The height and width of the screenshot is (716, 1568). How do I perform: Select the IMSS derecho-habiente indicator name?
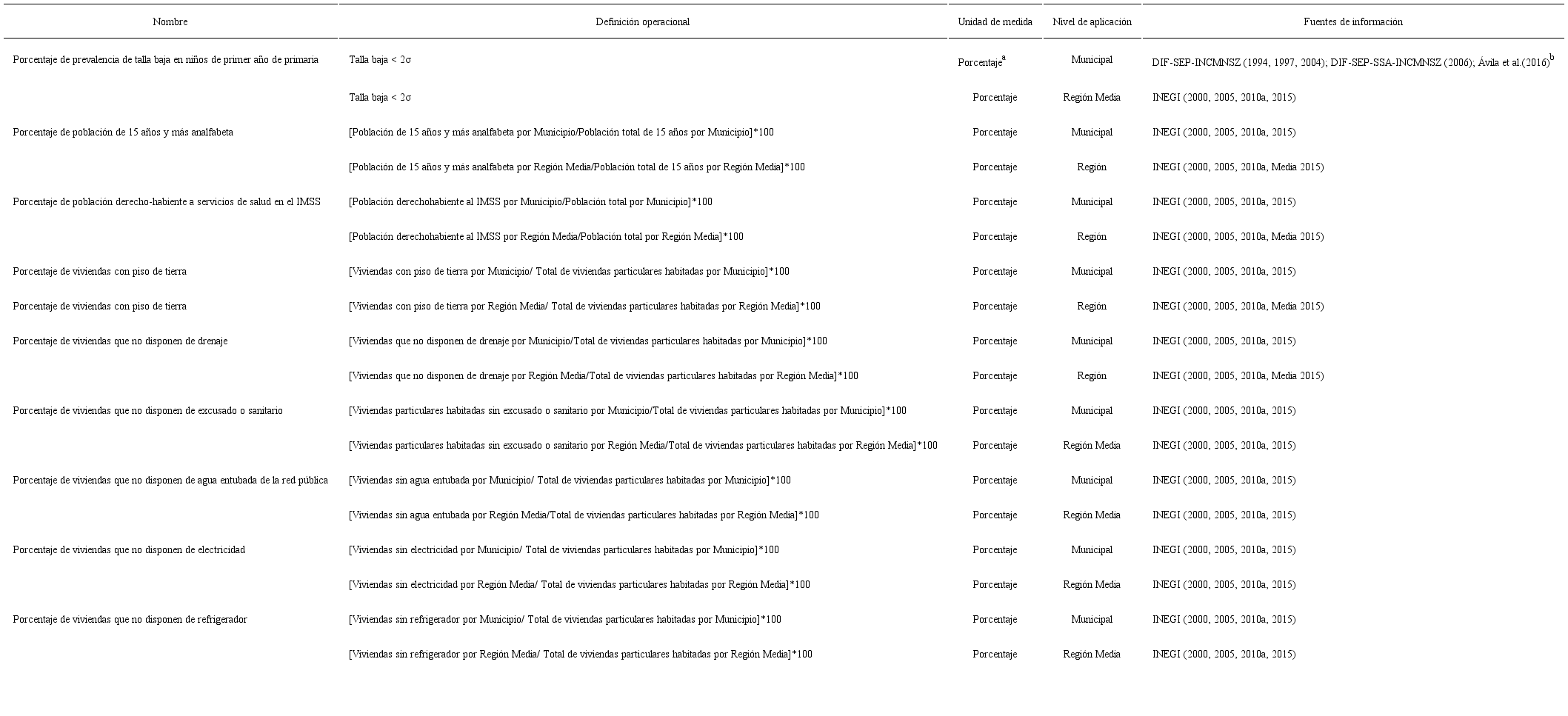pyautogui.click(x=167, y=202)
